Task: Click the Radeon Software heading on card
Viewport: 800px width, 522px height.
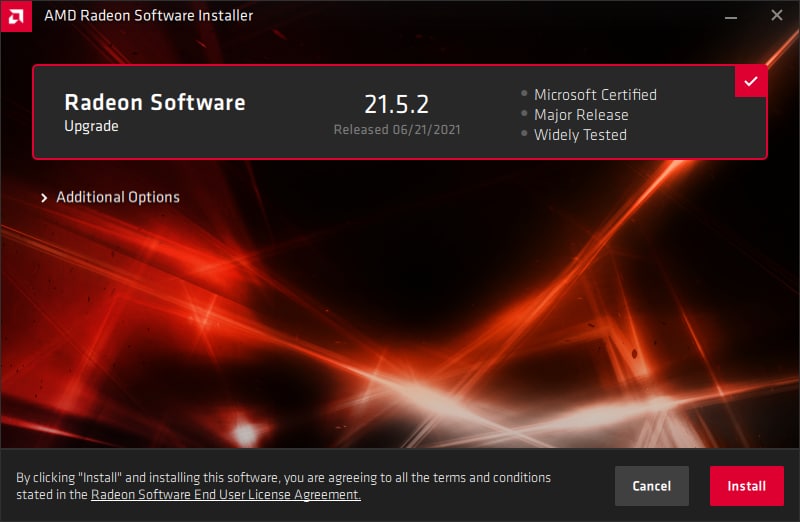Action: pyautogui.click(x=155, y=103)
